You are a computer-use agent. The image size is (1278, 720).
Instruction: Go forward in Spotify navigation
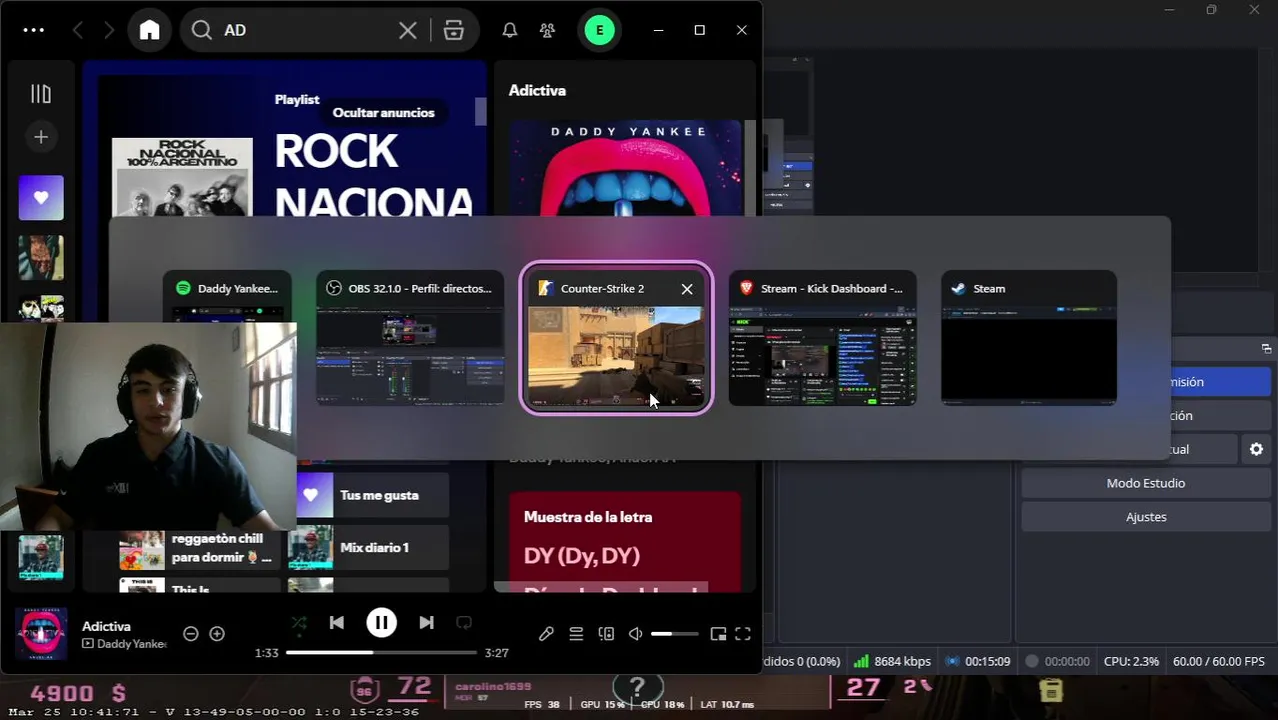(x=110, y=30)
